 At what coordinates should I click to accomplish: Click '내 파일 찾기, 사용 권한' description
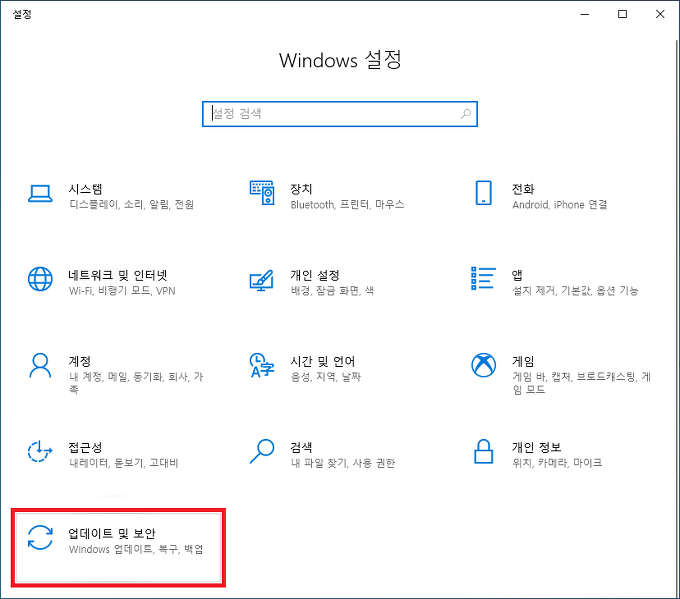coord(343,463)
